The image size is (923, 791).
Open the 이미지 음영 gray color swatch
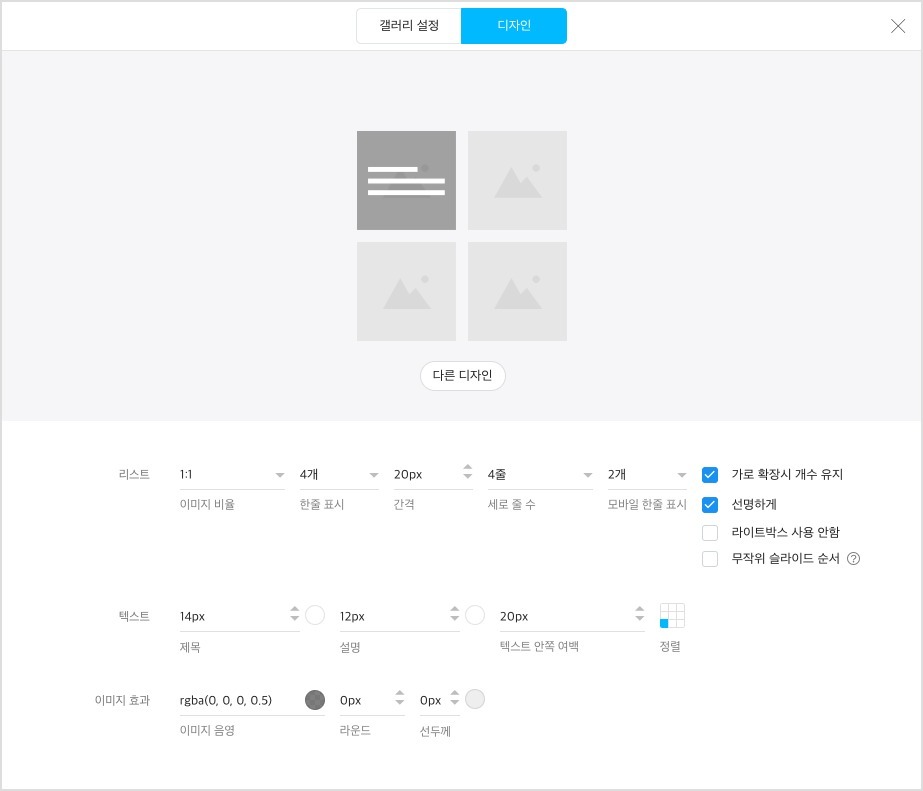coord(315,700)
